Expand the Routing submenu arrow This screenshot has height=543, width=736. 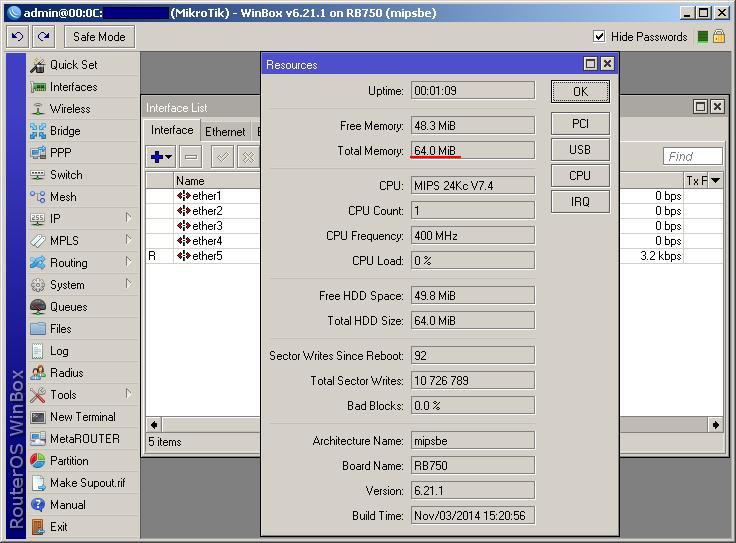(129, 261)
